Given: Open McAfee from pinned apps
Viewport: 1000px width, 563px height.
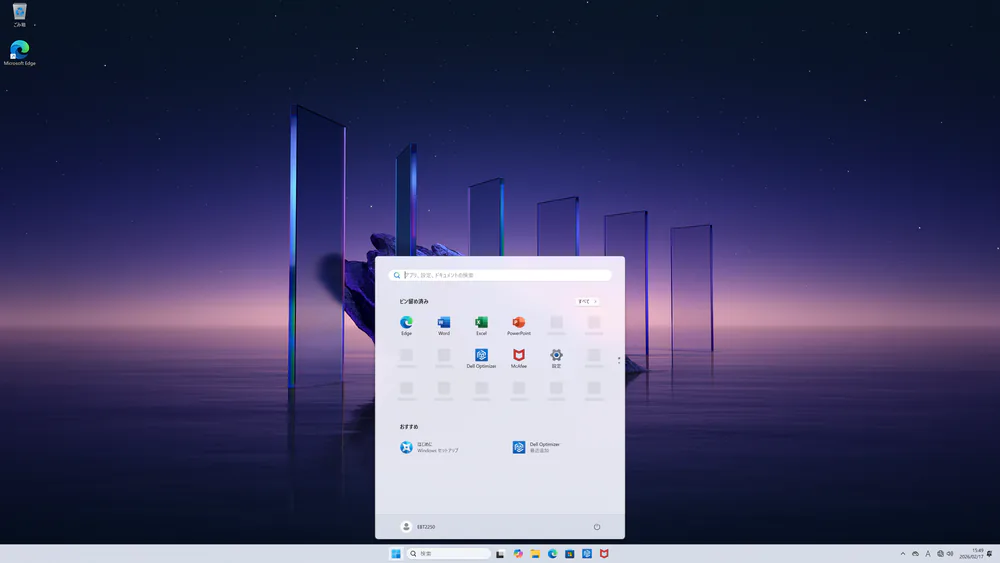Looking at the screenshot, I should pos(518,356).
